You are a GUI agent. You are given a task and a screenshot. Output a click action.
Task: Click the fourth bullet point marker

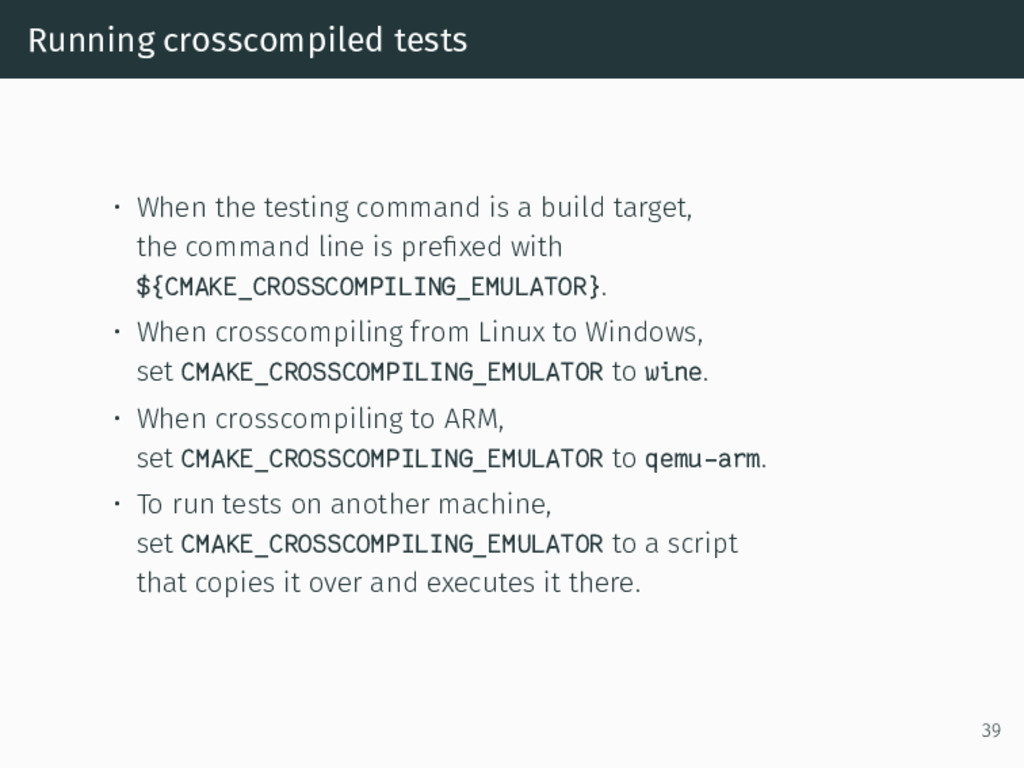pyautogui.click(x=117, y=504)
